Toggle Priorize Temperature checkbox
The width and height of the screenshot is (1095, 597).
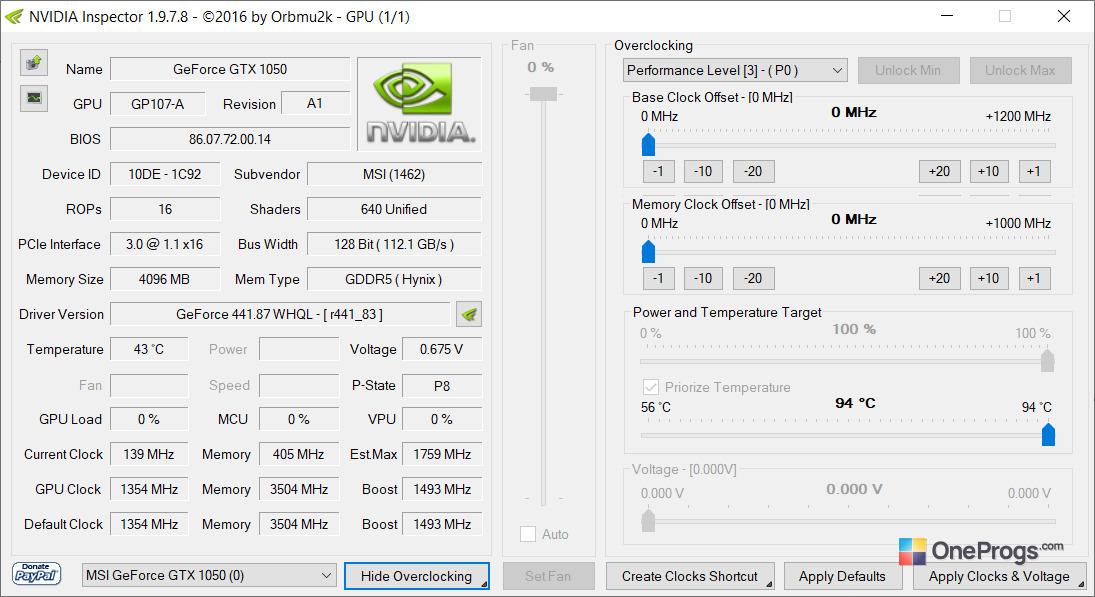(x=650, y=387)
